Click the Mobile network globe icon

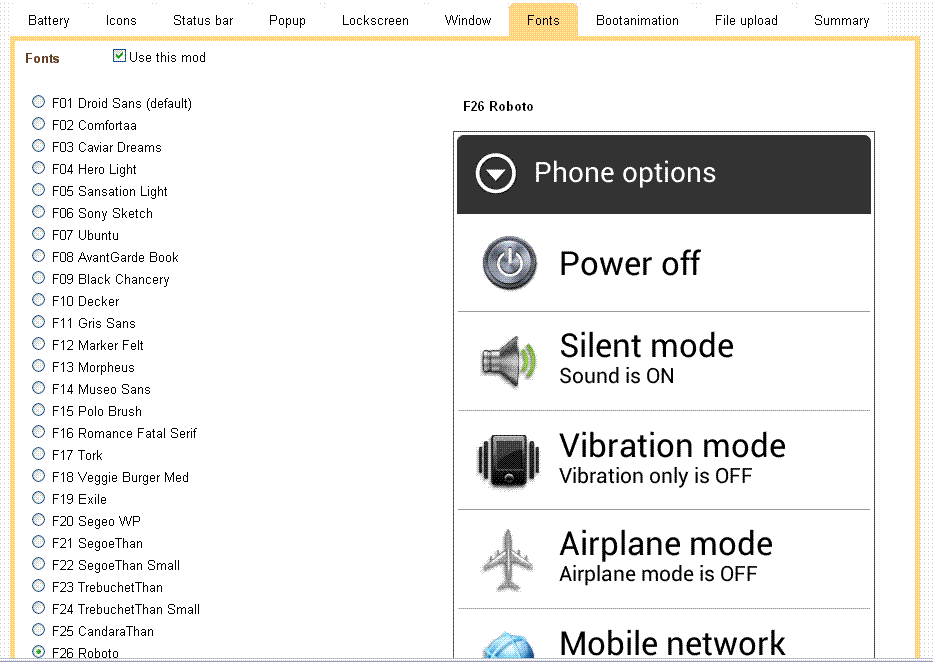(507, 645)
